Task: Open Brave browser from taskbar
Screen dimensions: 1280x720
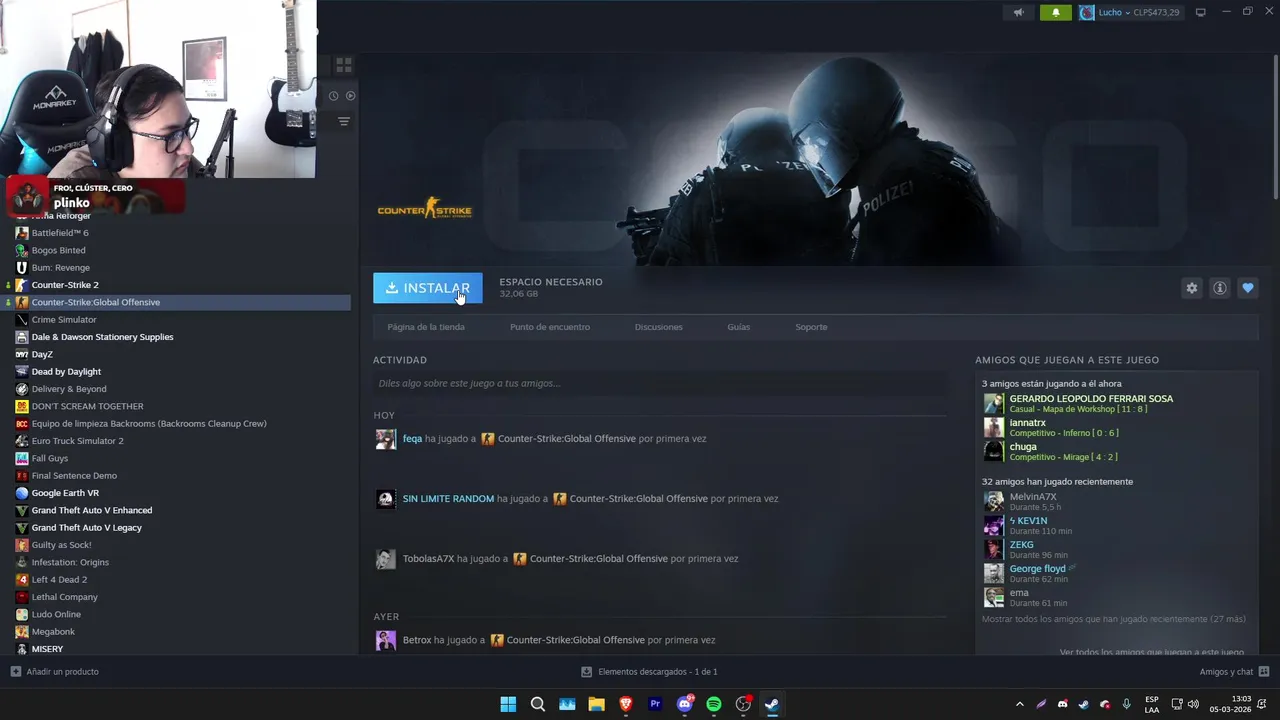Action: tap(626, 704)
